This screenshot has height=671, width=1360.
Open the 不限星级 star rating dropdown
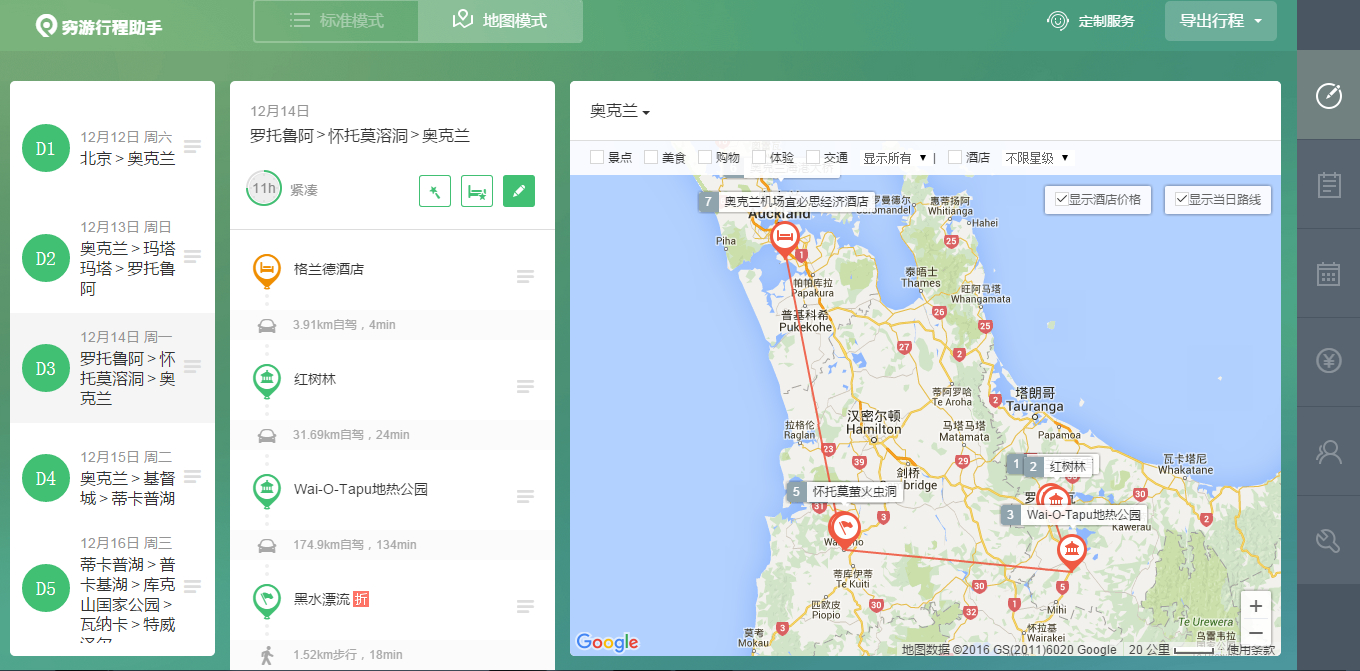(1037, 158)
